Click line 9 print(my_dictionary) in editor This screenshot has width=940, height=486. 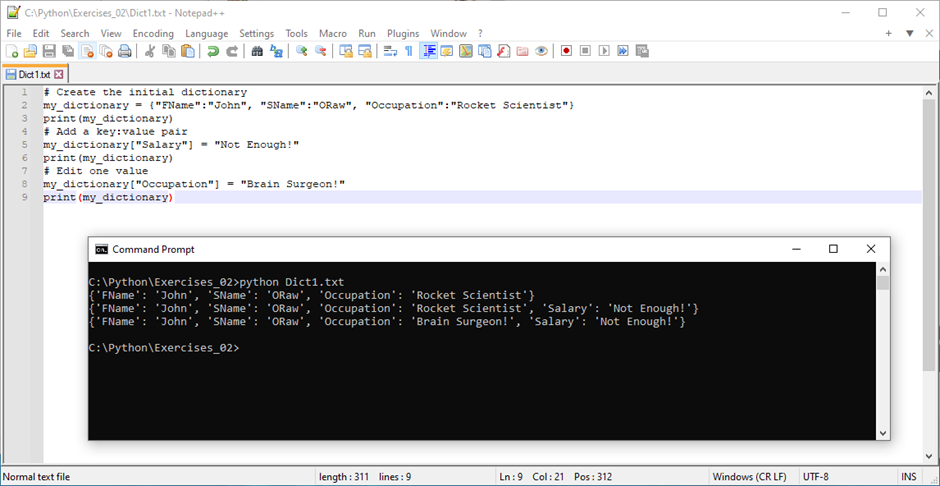(x=108, y=198)
